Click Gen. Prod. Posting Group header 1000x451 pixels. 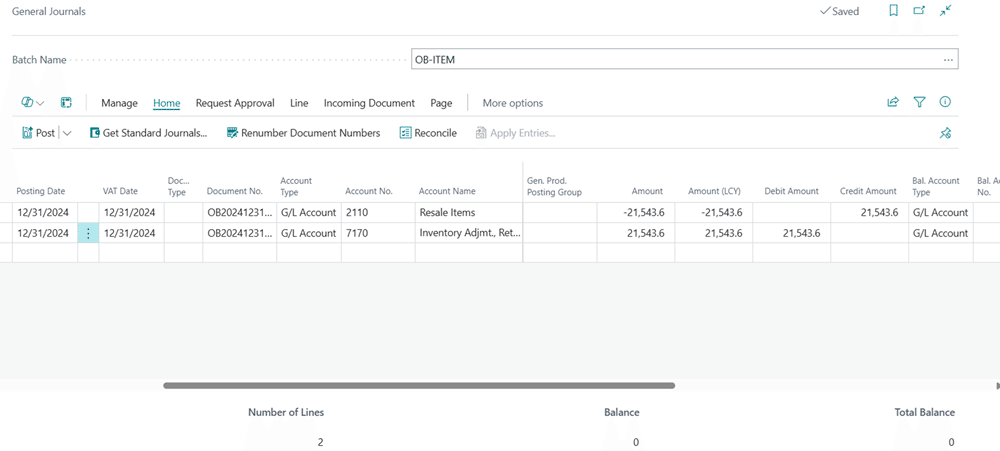554,186
